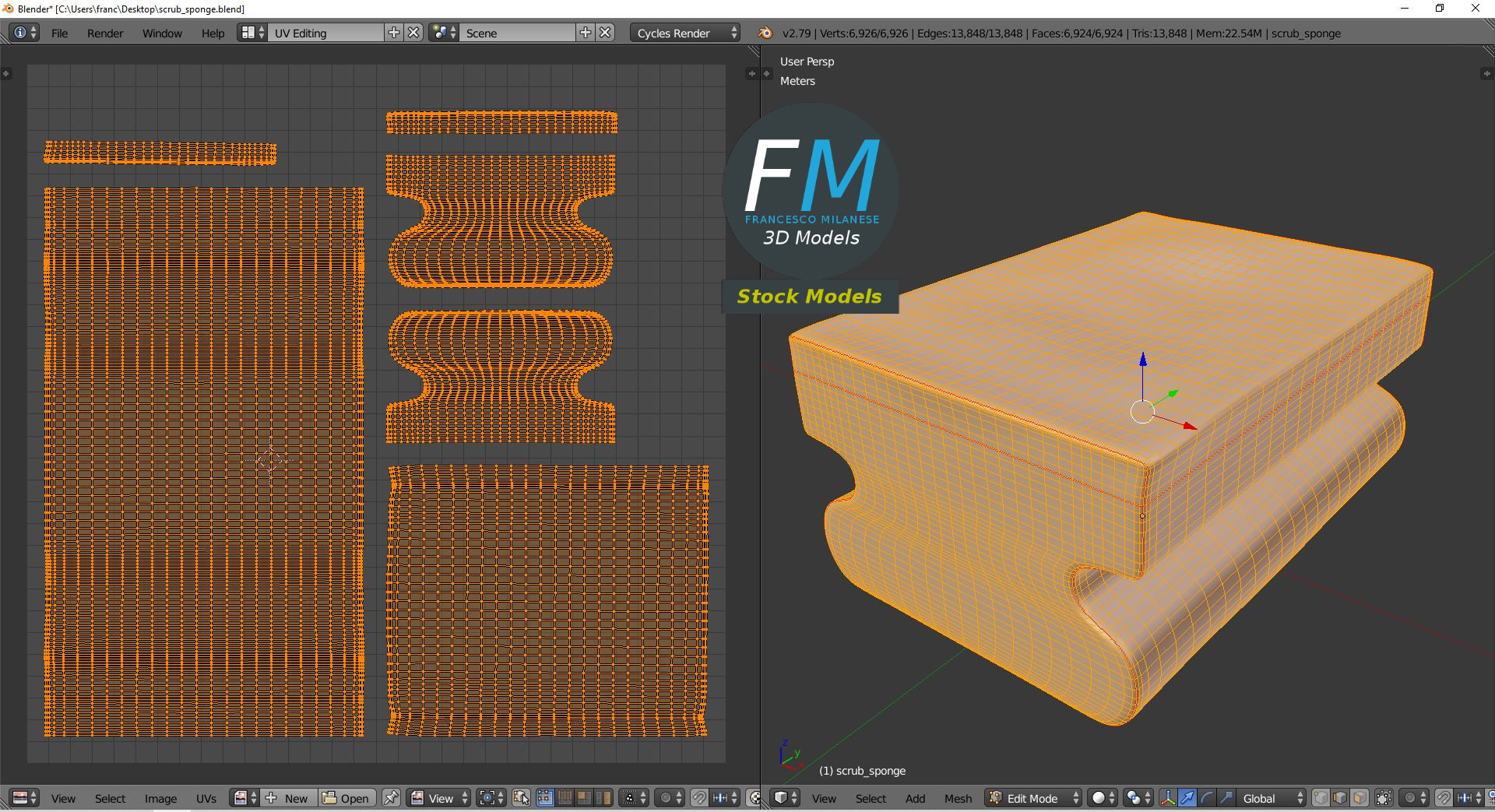Select the UV edge selection mode
This screenshot has height=812, width=1495.
[x=565, y=798]
